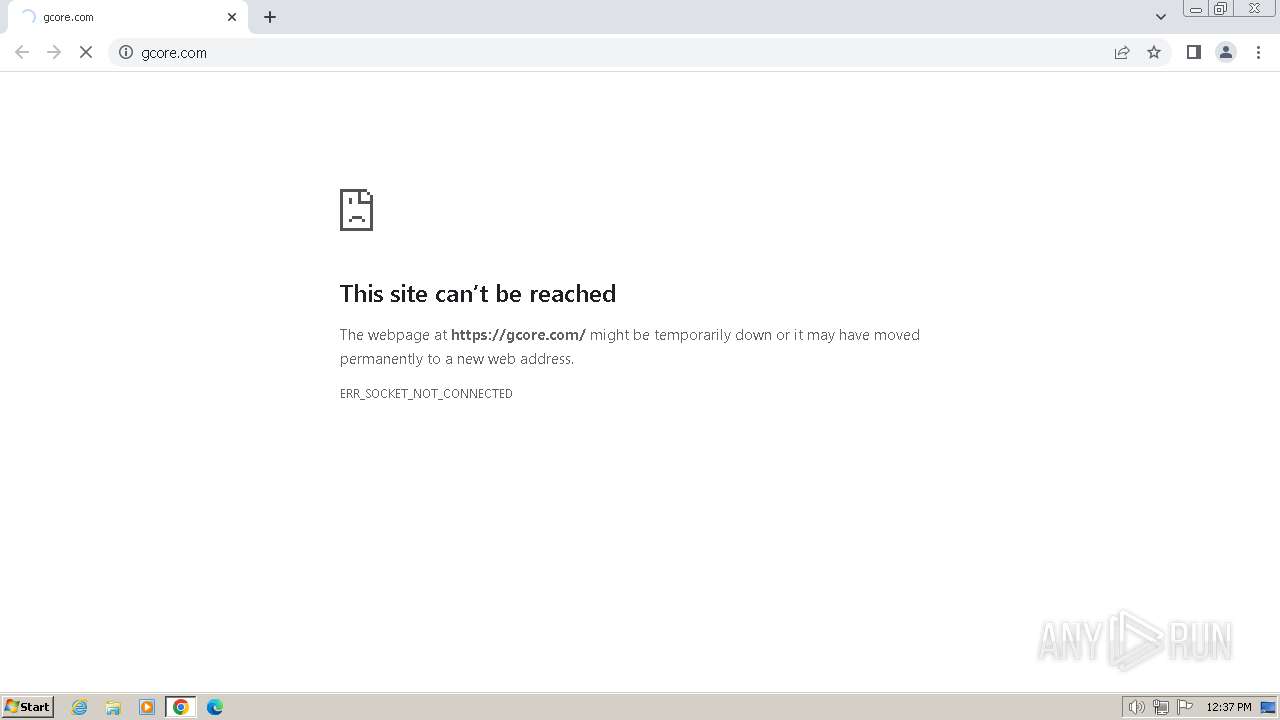The width and height of the screenshot is (1280, 720).
Task: View site information icon in address bar
Action: pos(126,52)
